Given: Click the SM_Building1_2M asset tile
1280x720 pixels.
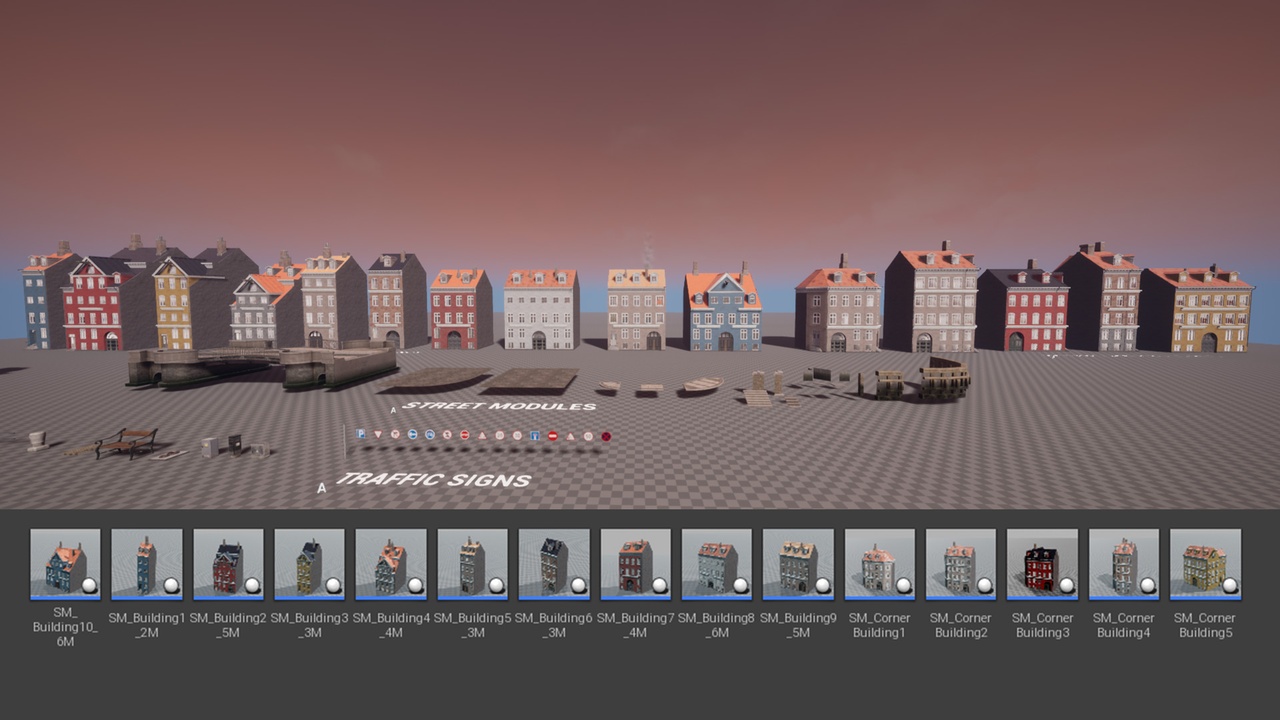Looking at the screenshot, I should tap(147, 564).
